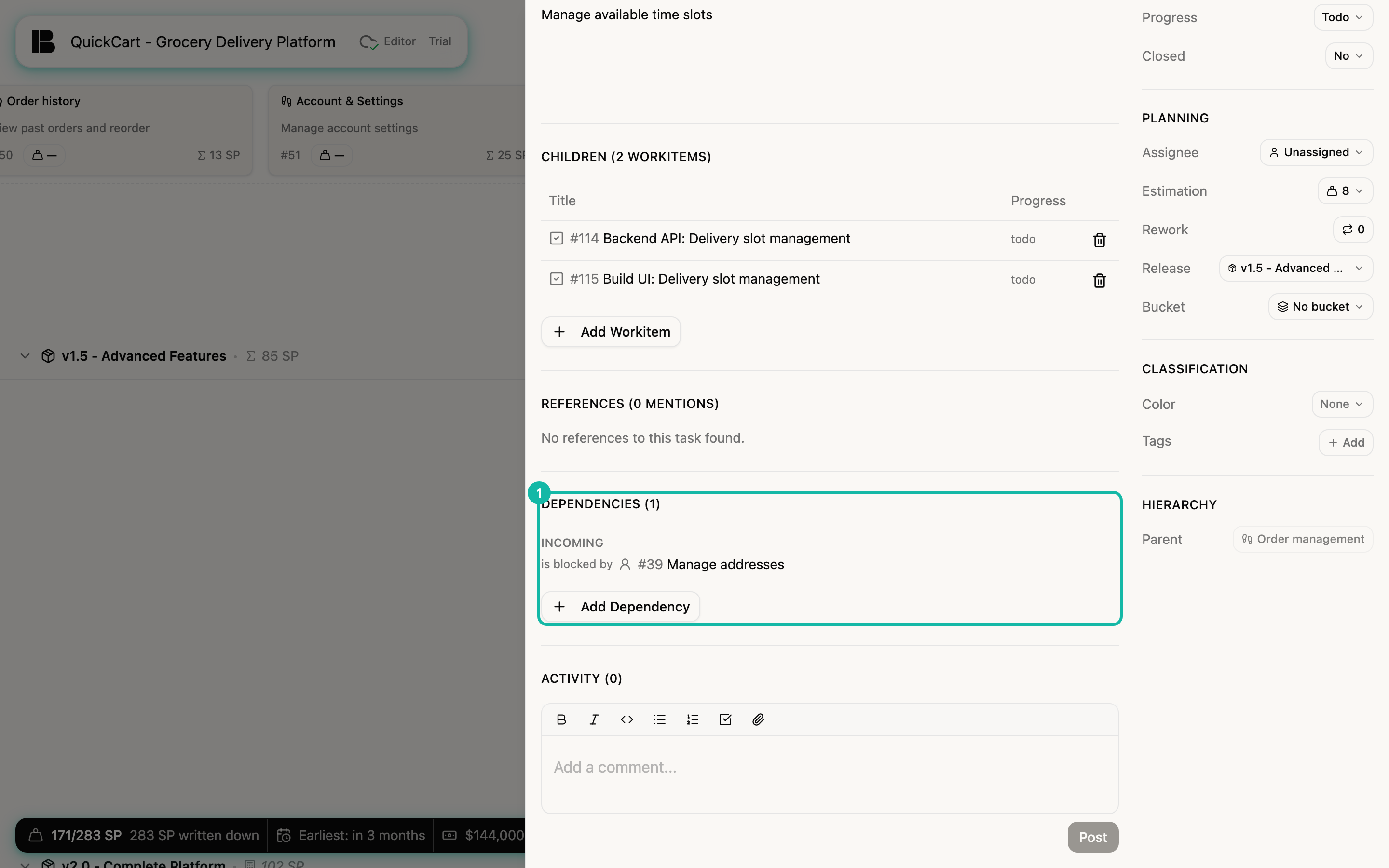Insert a checklist in the comment
This screenshot has height=868, width=1389.
(x=725, y=719)
